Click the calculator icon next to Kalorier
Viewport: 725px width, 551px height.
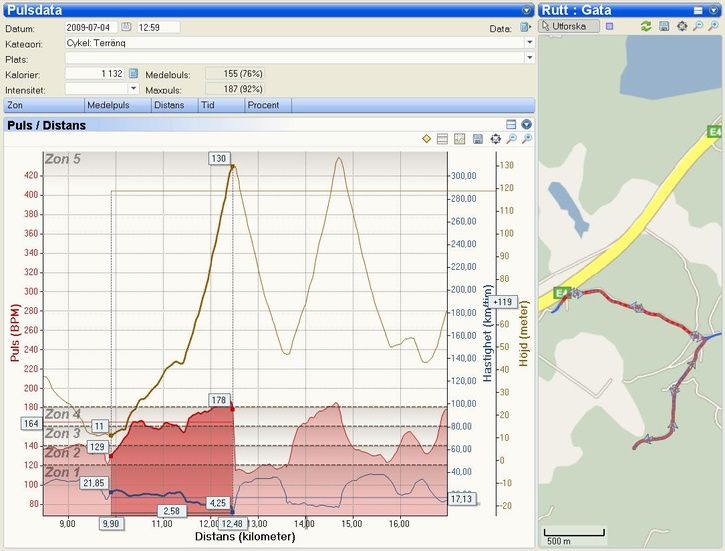click(133, 74)
